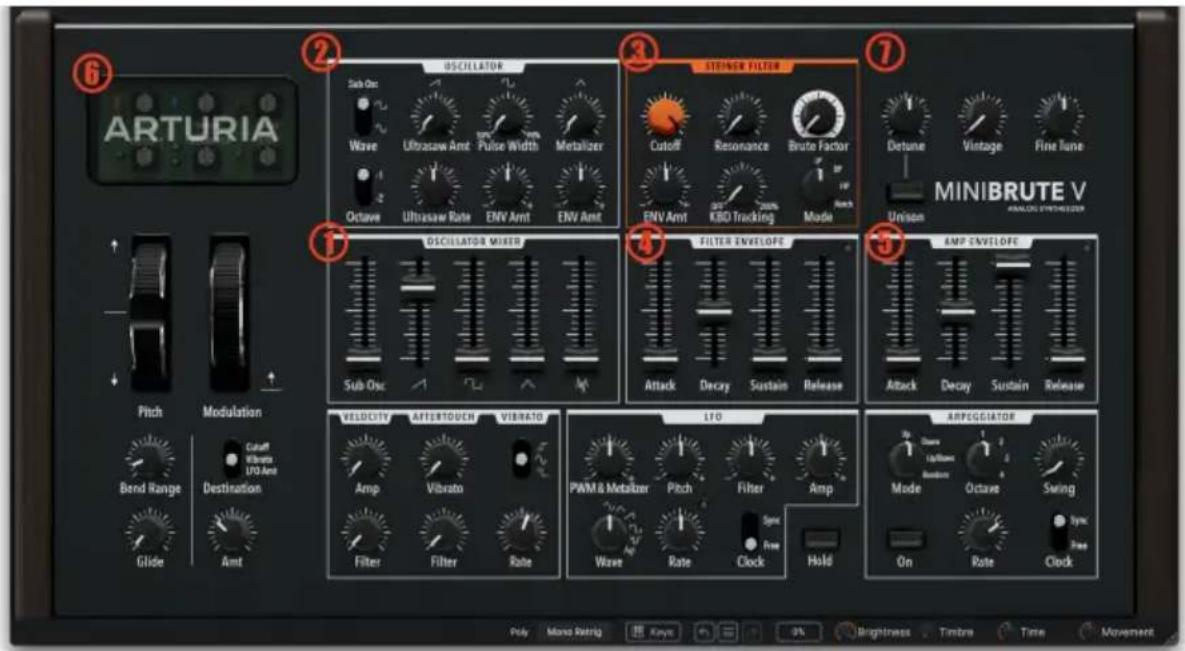
Task: Click the LFO Pitch knob
Action: click(679, 459)
